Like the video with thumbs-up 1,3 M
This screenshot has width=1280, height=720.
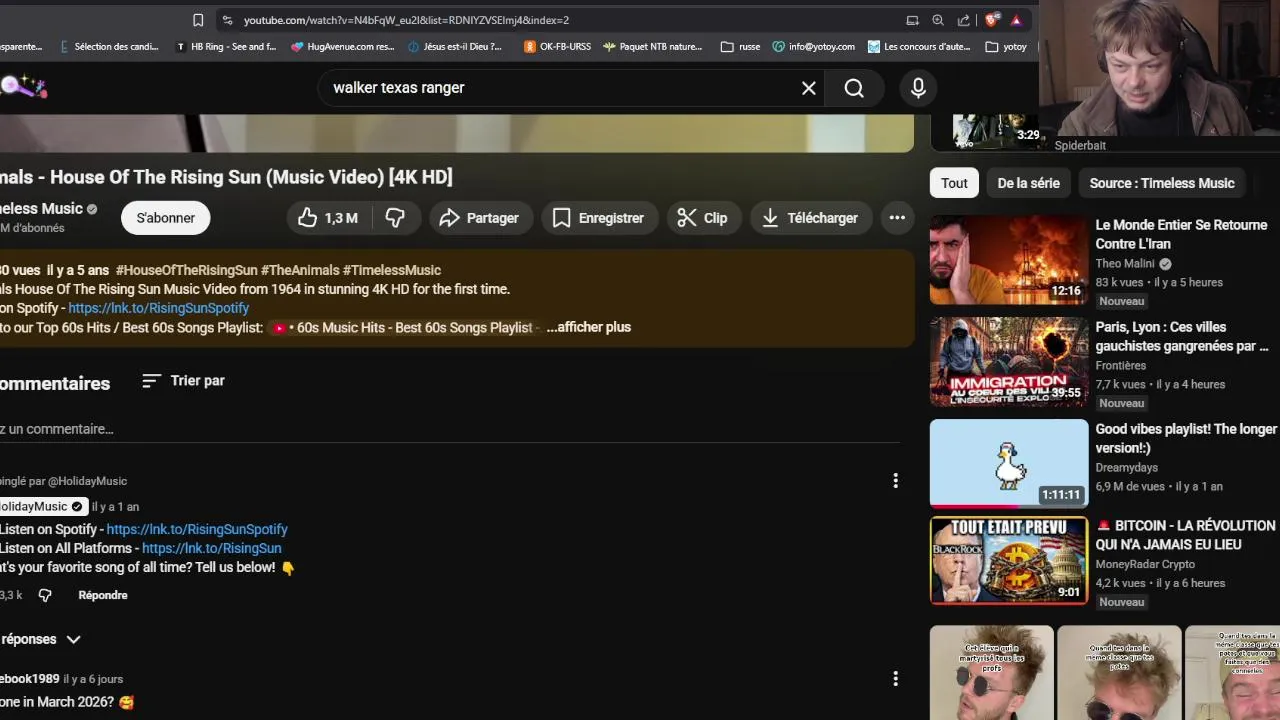click(x=327, y=218)
